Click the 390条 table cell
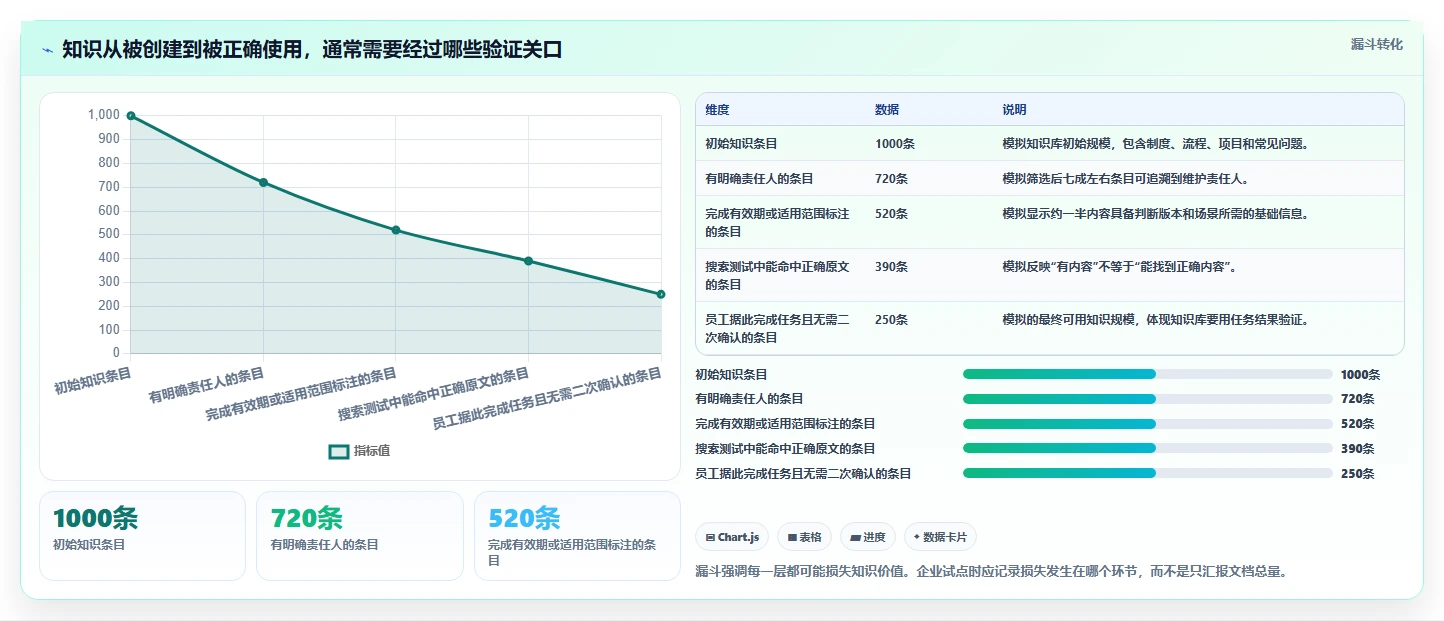This screenshot has width=1444, height=621. point(891,267)
